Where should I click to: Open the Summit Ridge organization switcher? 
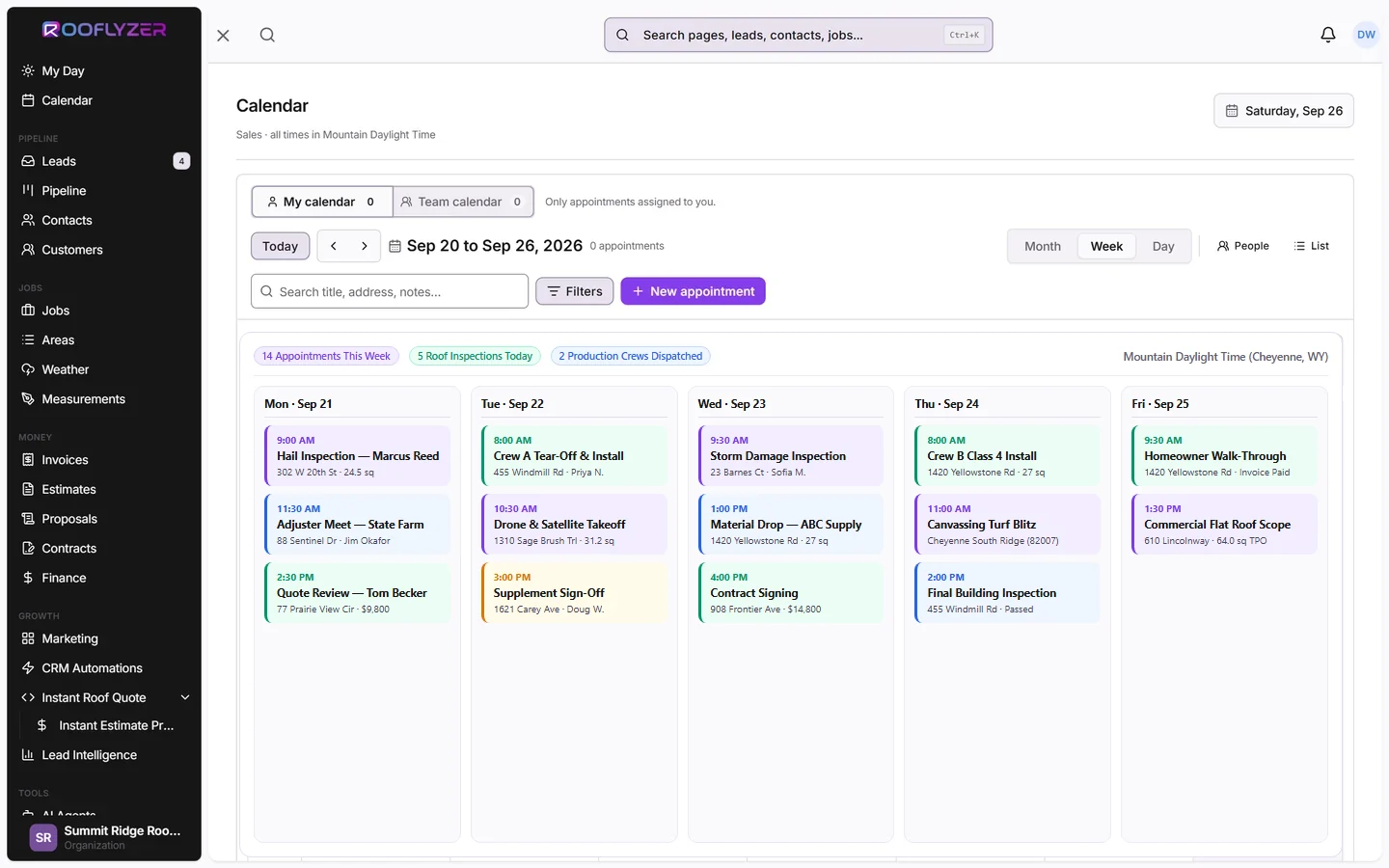tap(104, 837)
